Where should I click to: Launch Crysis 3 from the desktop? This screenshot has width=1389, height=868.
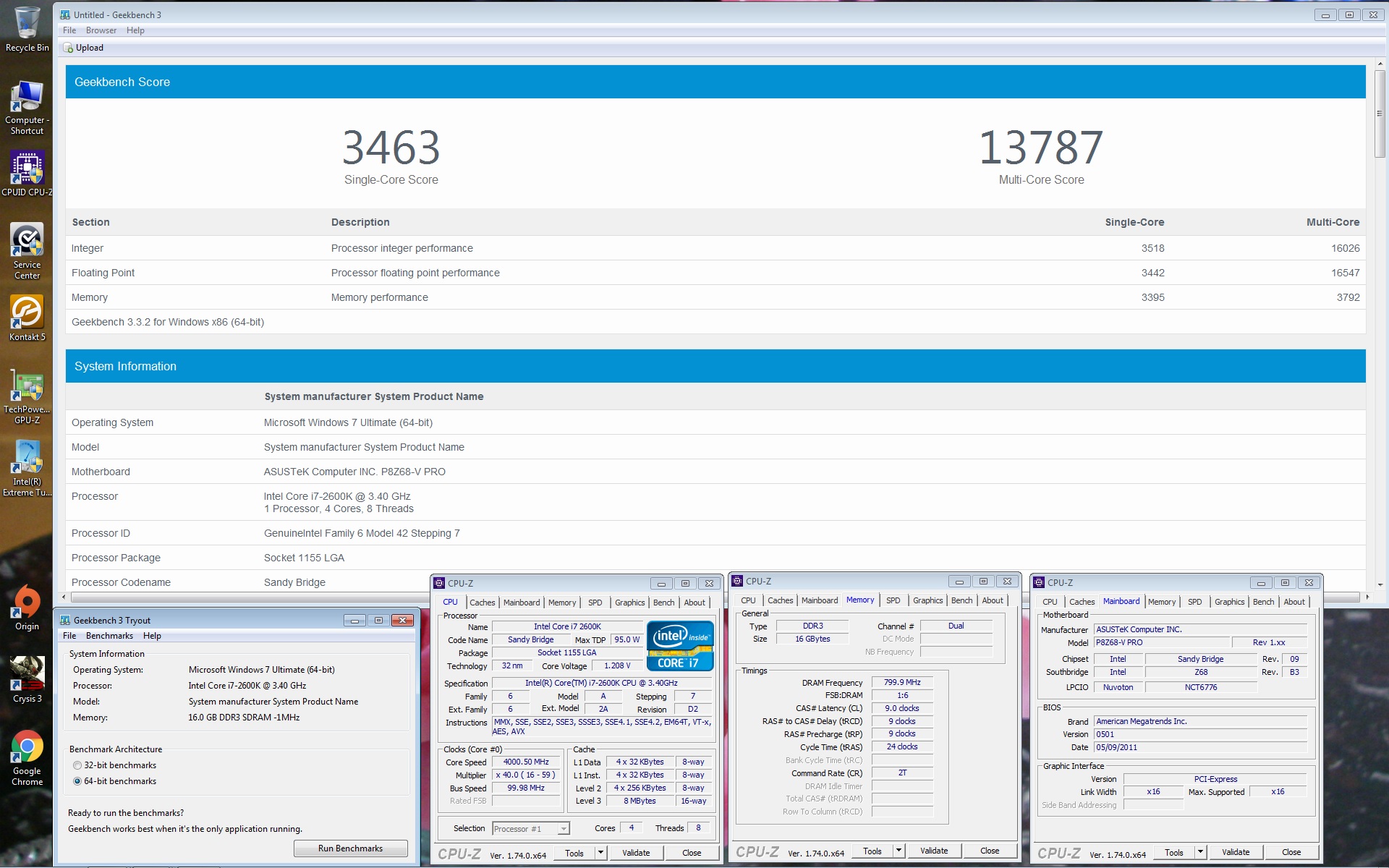[27, 680]
